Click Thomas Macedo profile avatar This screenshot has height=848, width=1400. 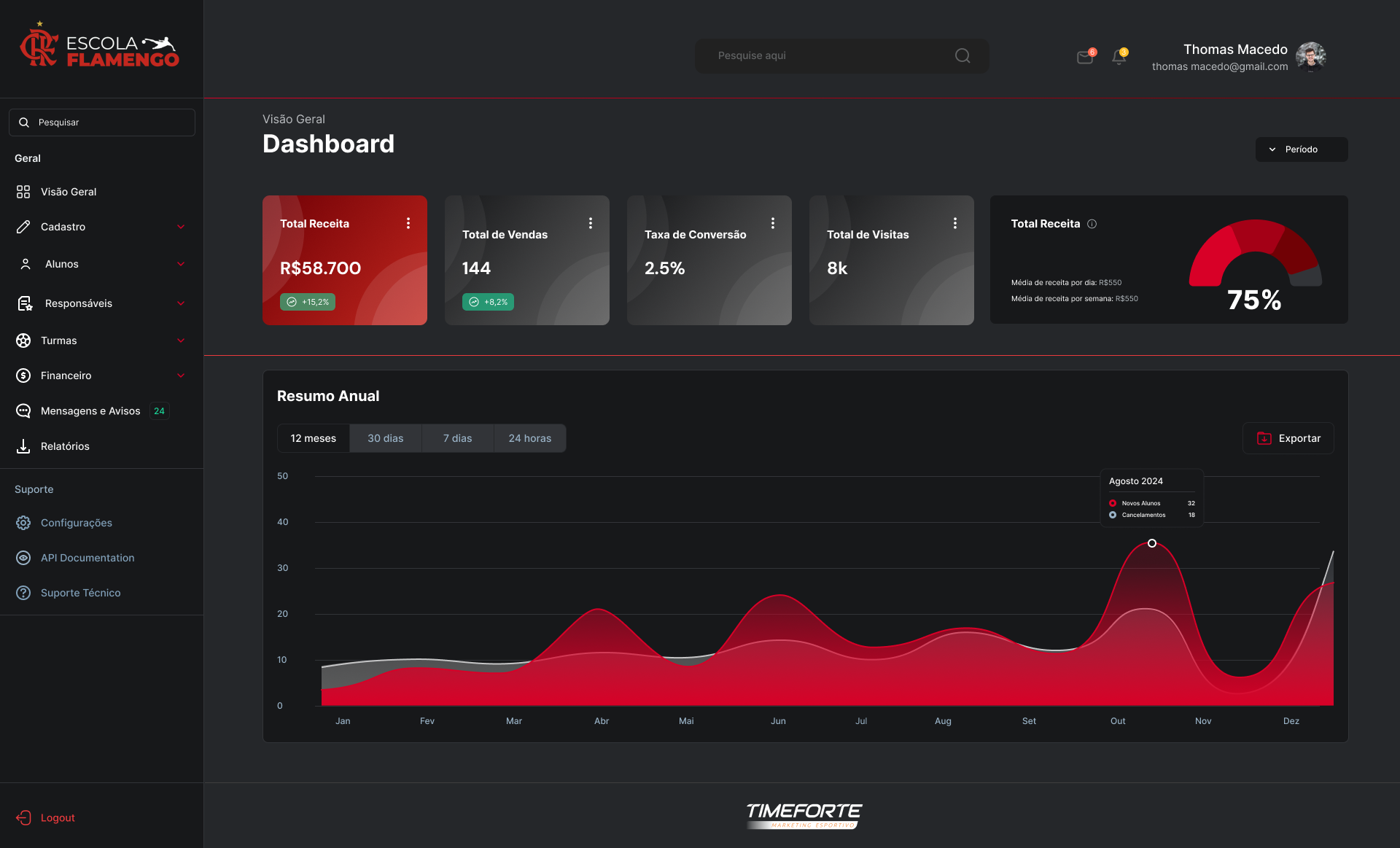(x=1311, y=56)
